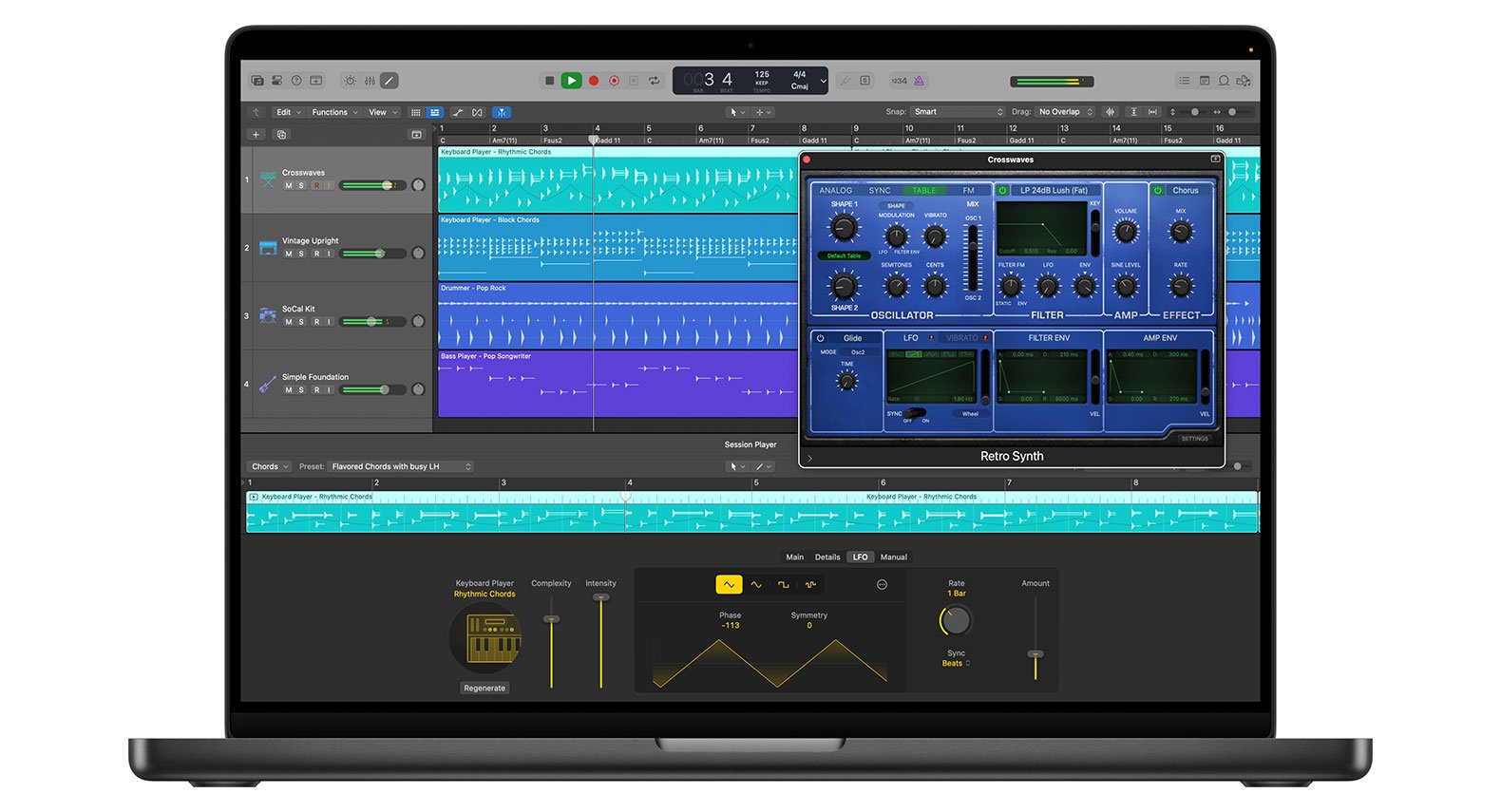Open the Media Browser icon
The width and height of the screenshot is (1501, 812).
[x=1244, y=81]
